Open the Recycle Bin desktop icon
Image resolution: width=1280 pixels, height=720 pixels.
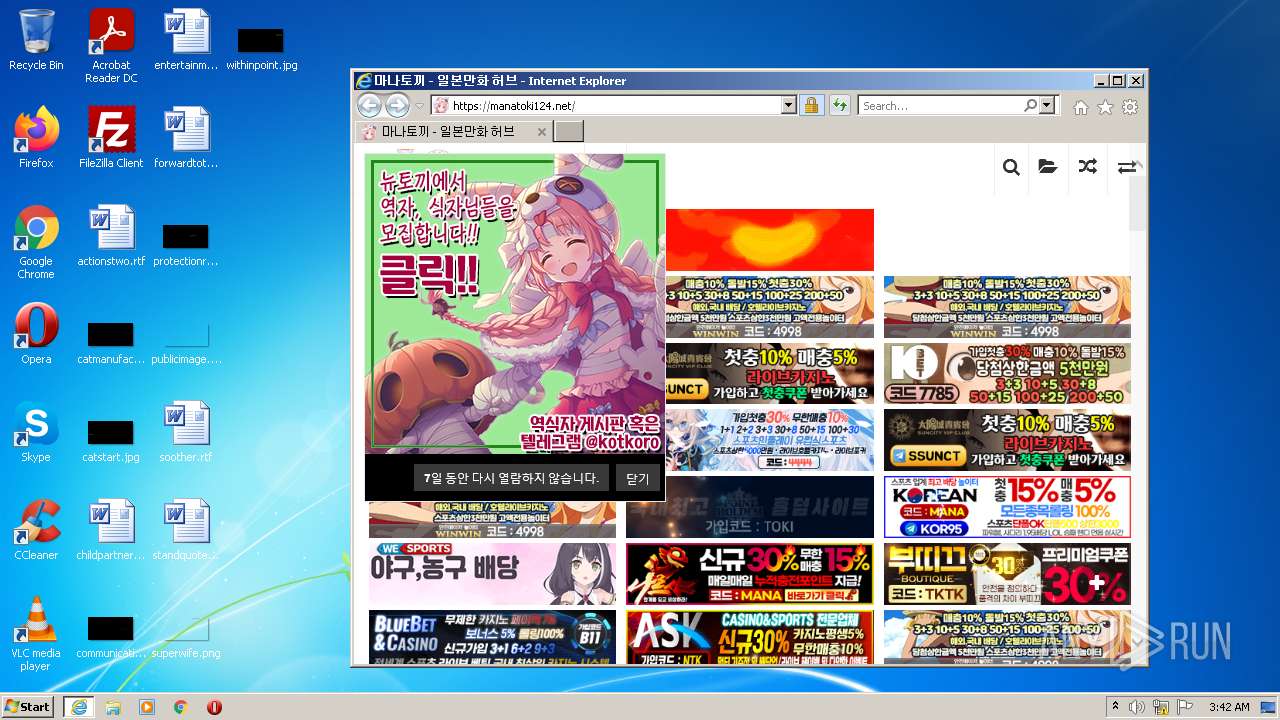click(36, 40)
